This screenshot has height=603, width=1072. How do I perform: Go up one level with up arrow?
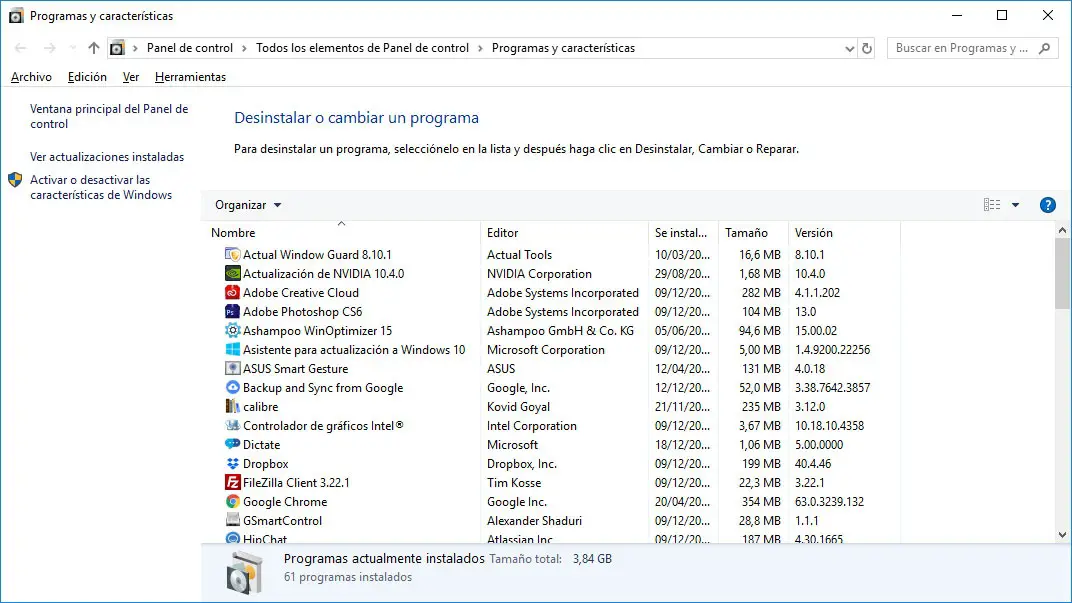[x=94, y=48]
